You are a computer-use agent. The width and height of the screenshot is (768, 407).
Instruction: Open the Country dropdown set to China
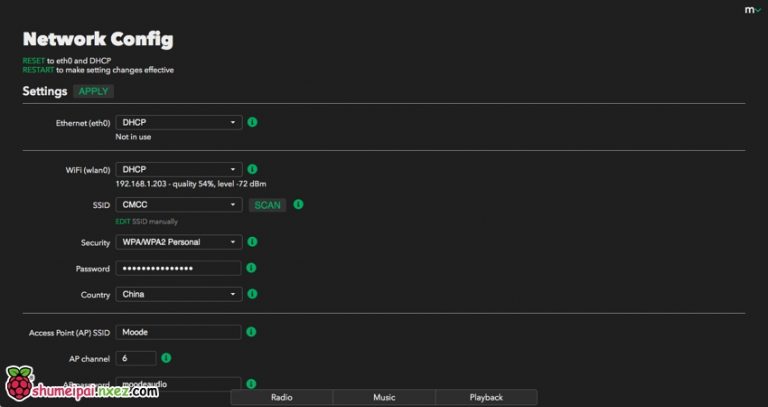(x=179, y=294)
